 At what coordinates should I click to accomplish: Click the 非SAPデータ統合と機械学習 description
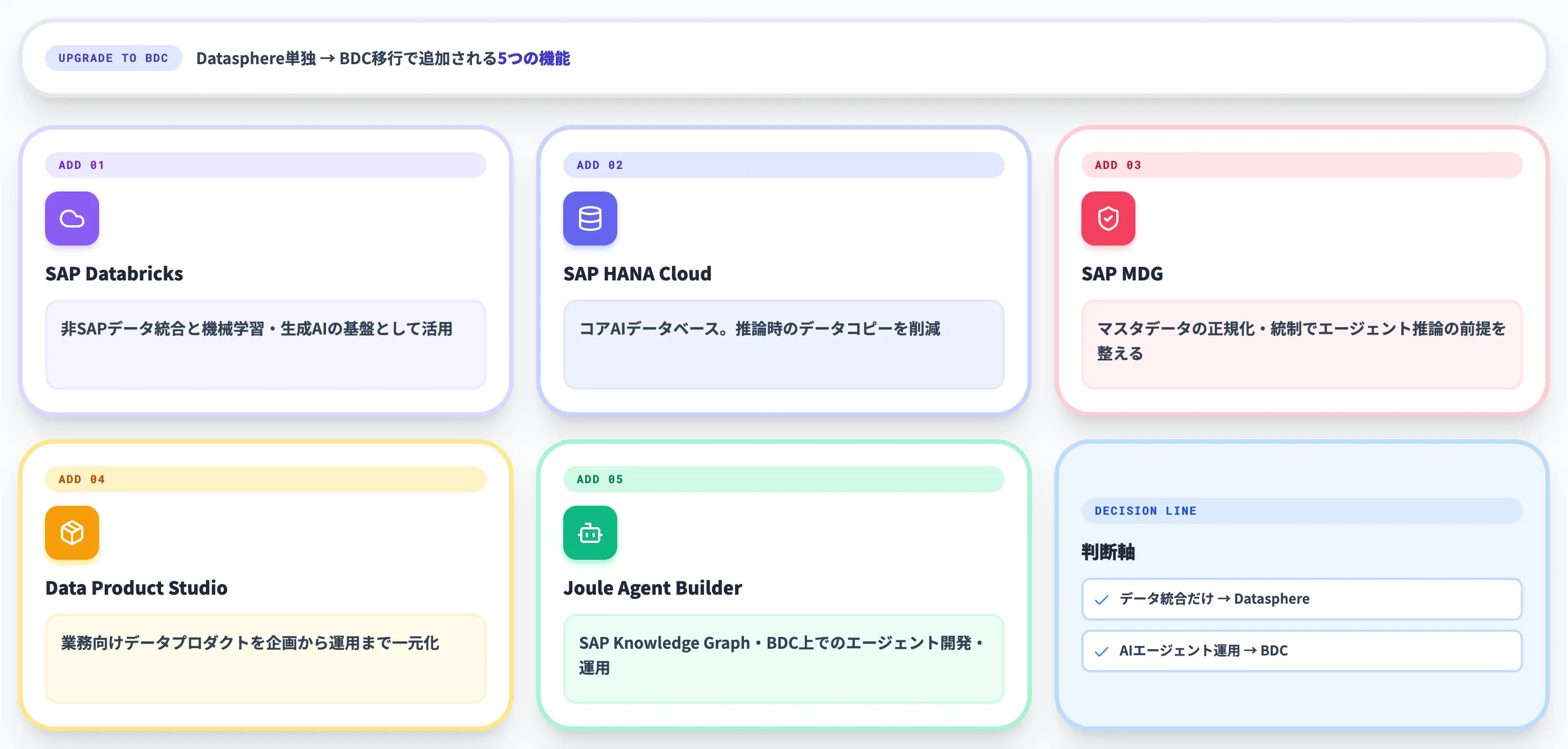click(265, 344)
